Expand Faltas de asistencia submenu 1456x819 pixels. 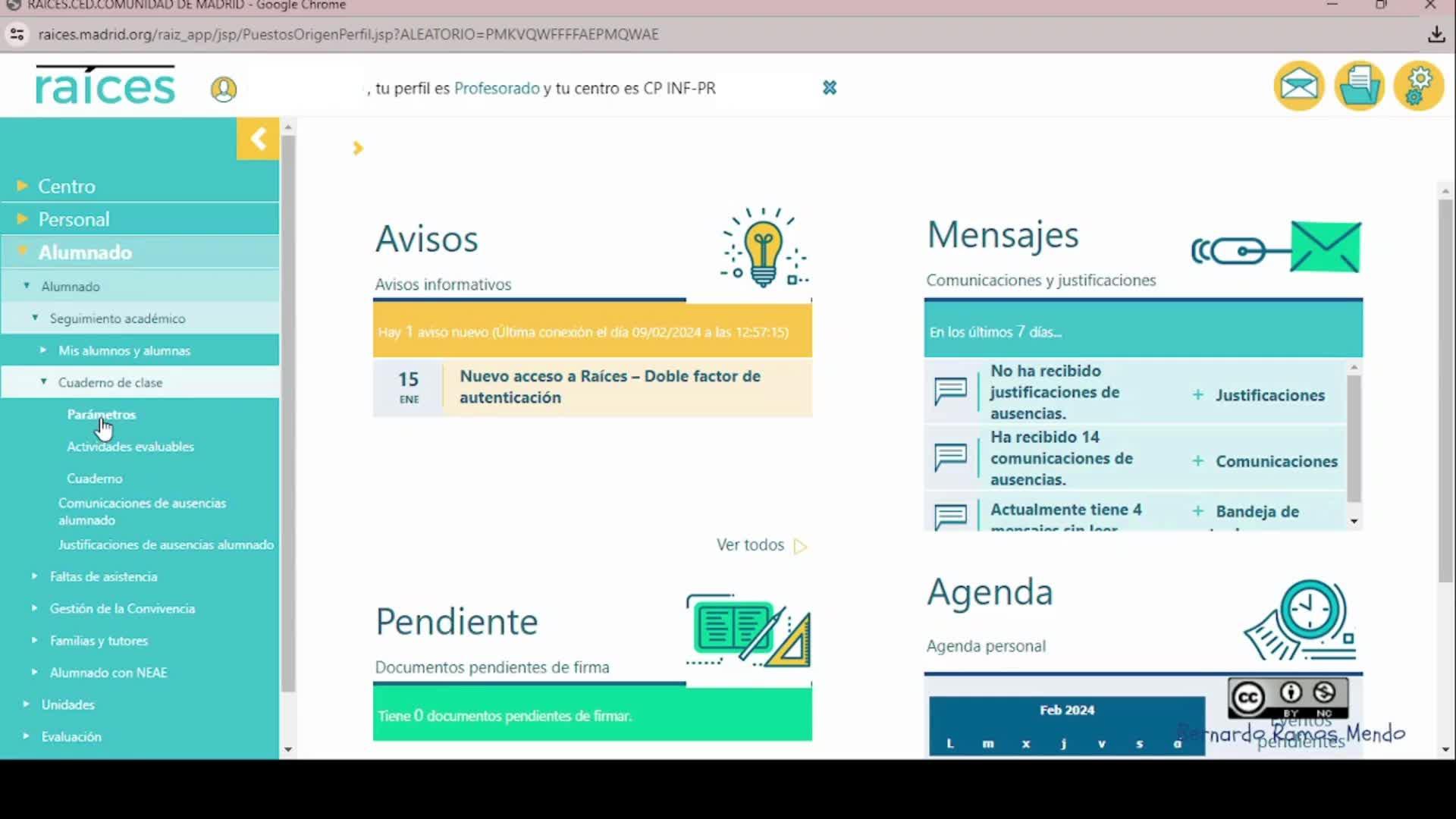click(103, 576)
